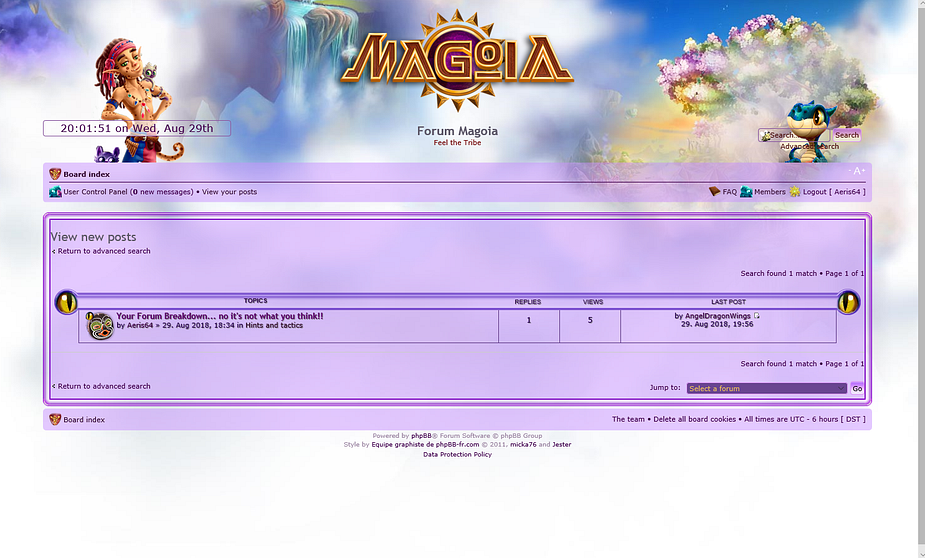Click the REPLIES column header
925x558 pixels.
527,302
